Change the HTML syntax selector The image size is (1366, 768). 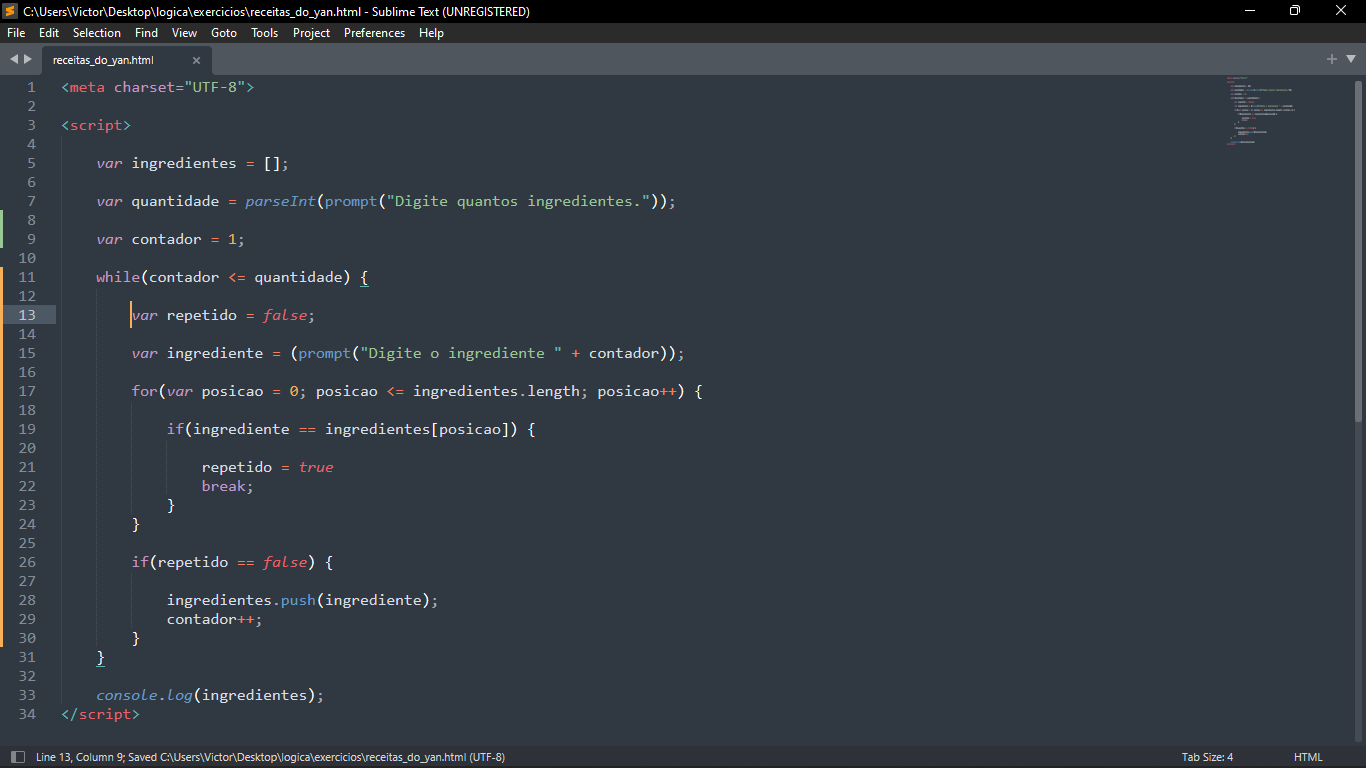click(1308, 757)
